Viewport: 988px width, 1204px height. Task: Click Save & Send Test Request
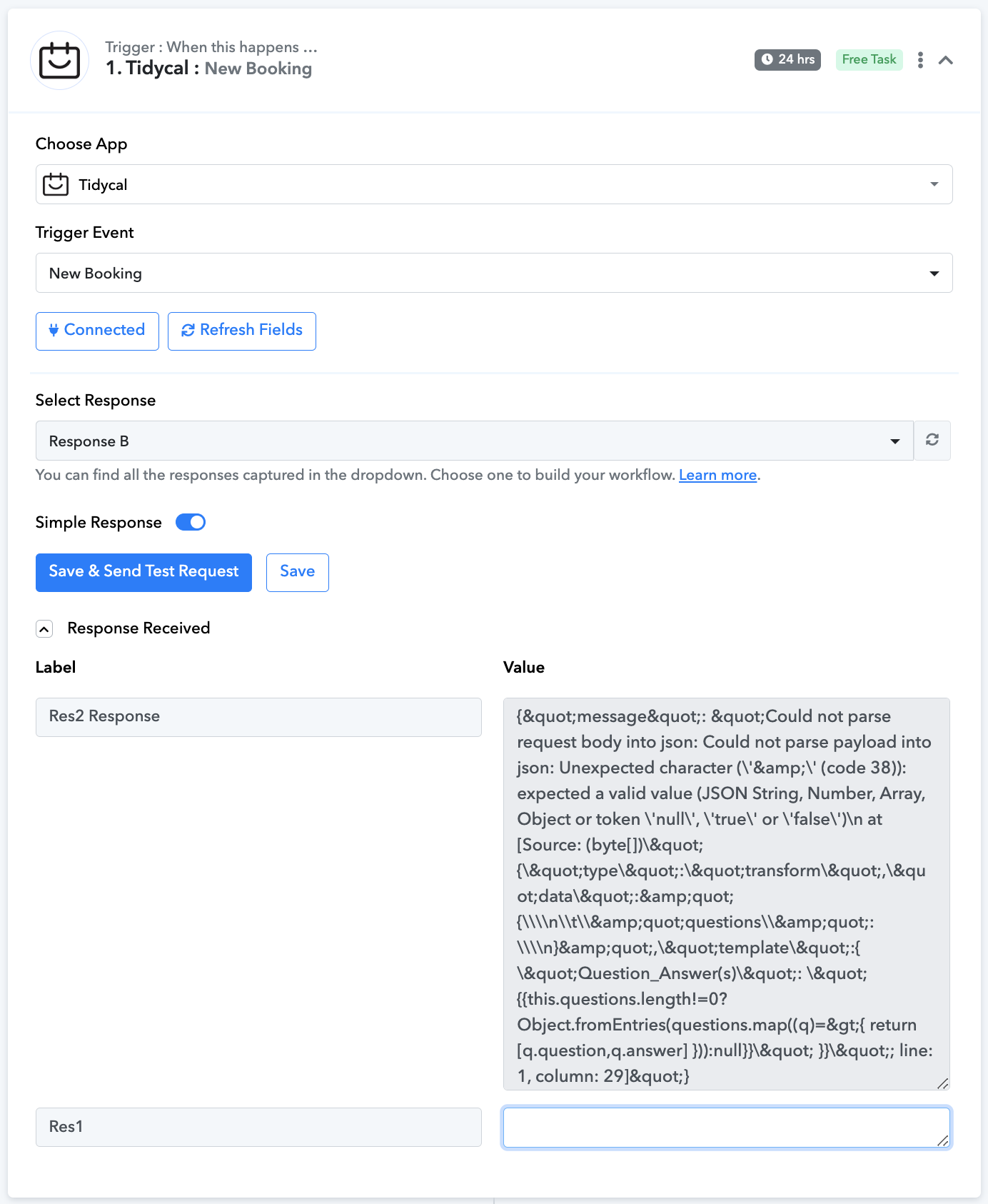[143, 572]
